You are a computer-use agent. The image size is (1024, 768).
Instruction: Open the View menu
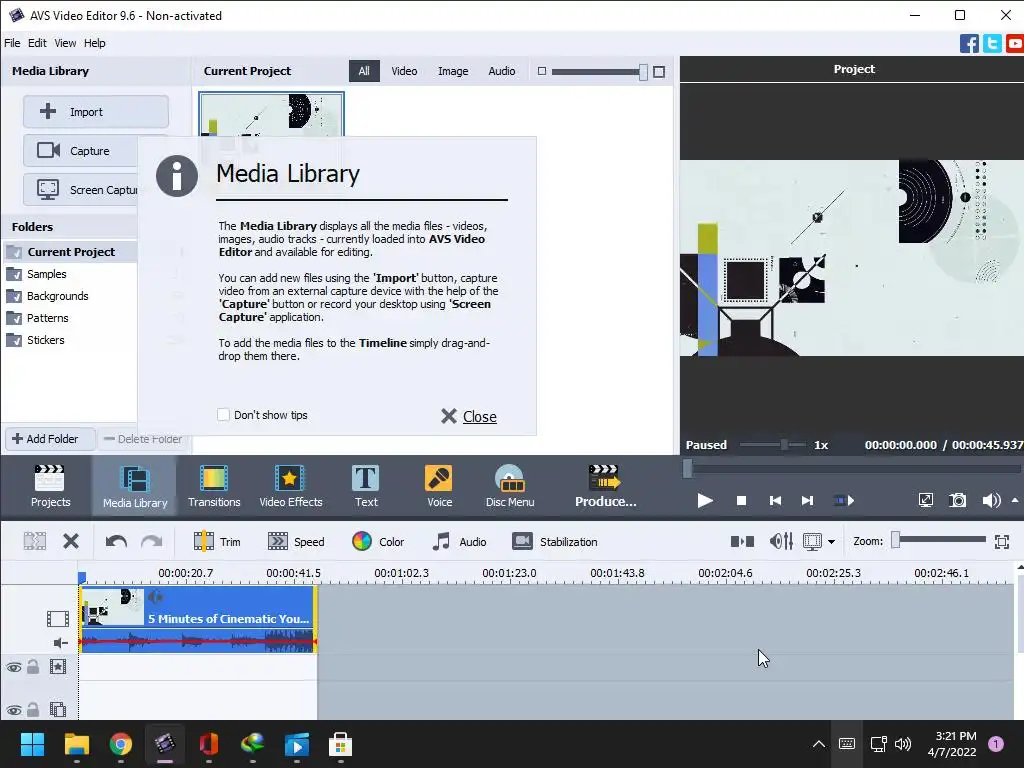coord(65,43)
